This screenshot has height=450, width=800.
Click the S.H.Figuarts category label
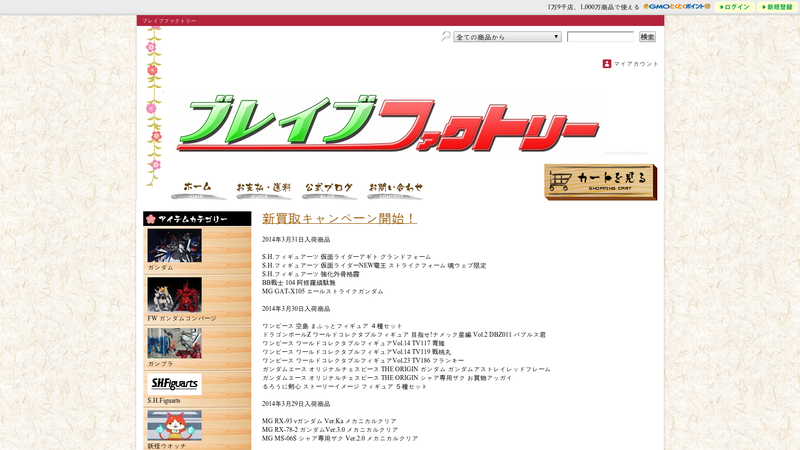(x=164, y=401)
